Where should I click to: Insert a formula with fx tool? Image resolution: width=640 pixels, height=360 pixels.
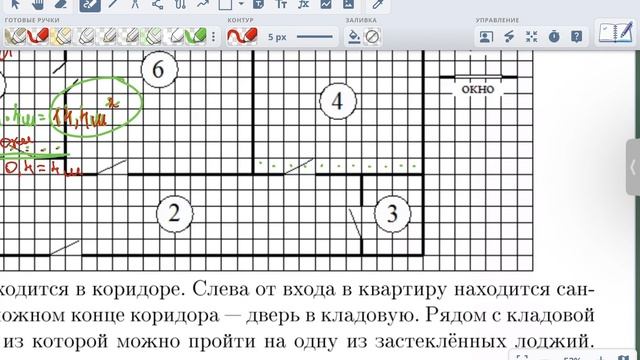coord(303,4)
